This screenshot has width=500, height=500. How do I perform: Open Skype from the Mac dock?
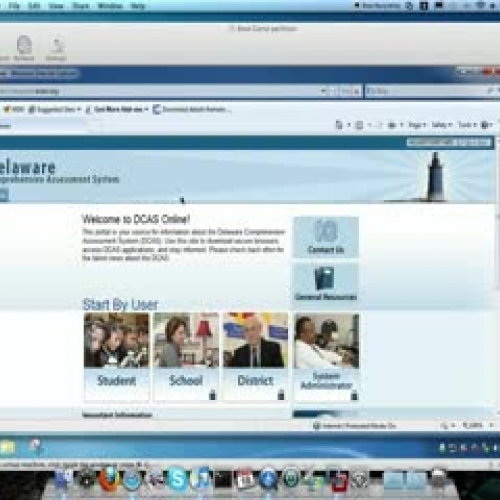(x=177, y=479)
